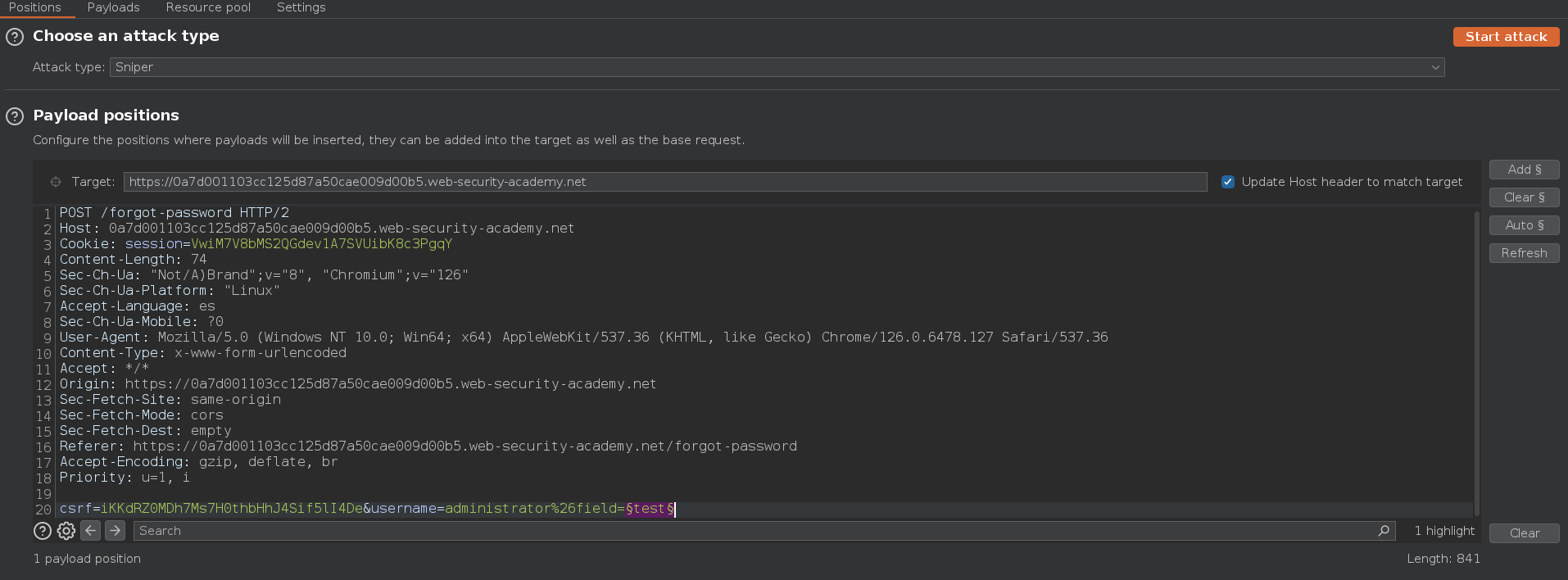This screenshot has width=1568, height=580.
Task: Click the "1 payload position" status text
Action: coord(87,559)
